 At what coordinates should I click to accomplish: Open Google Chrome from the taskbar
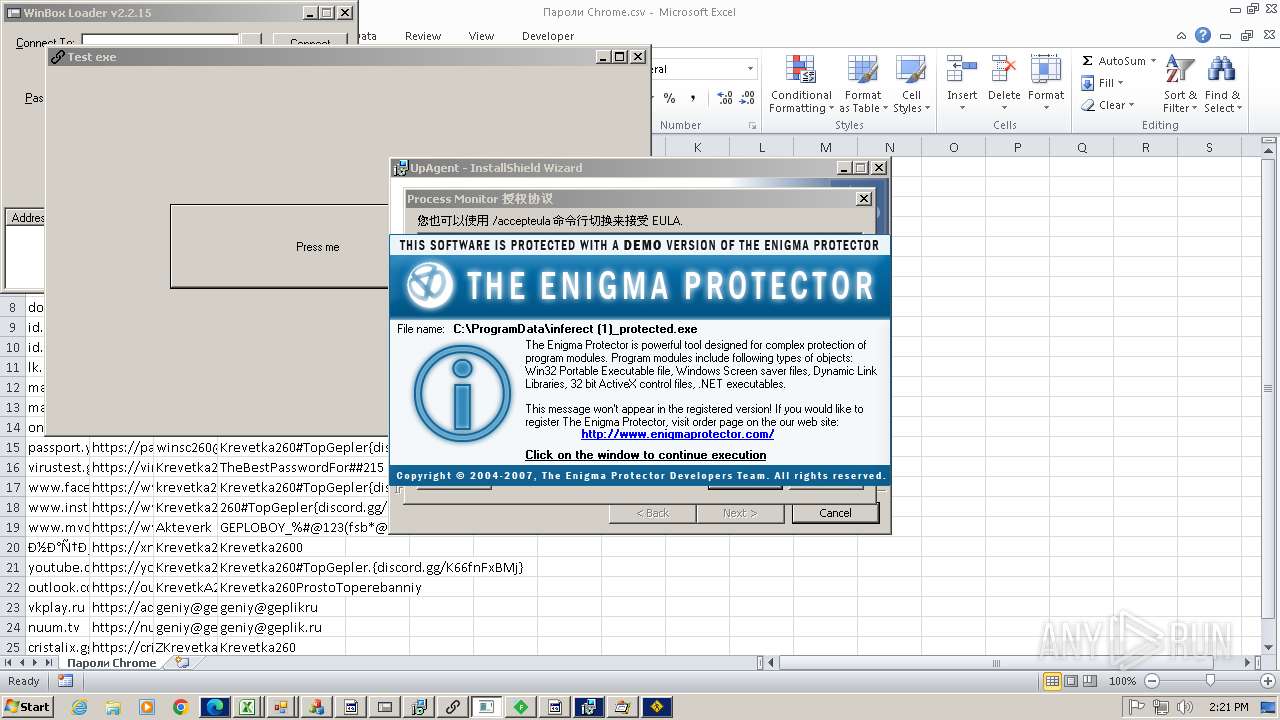181,707
